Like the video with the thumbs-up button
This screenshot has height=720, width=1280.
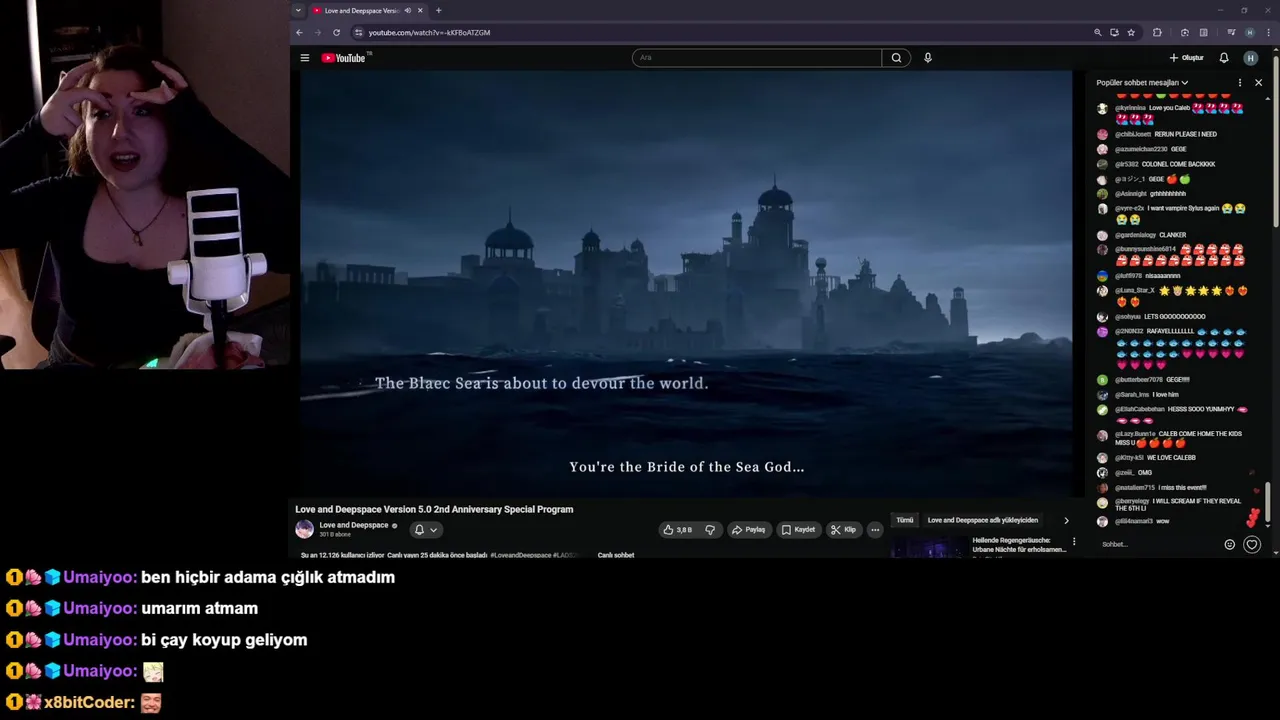(x=677, y=530)
